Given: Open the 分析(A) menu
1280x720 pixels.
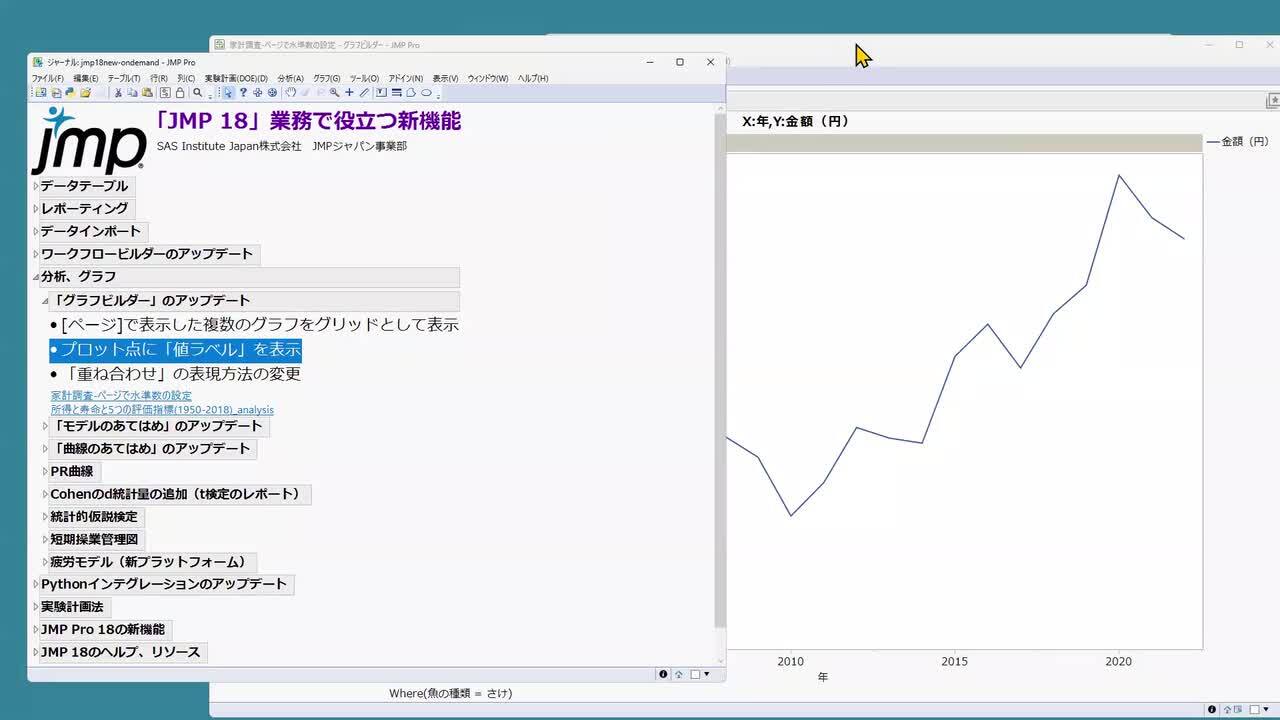Looking at the screenshot, I should tap(291, 78).
